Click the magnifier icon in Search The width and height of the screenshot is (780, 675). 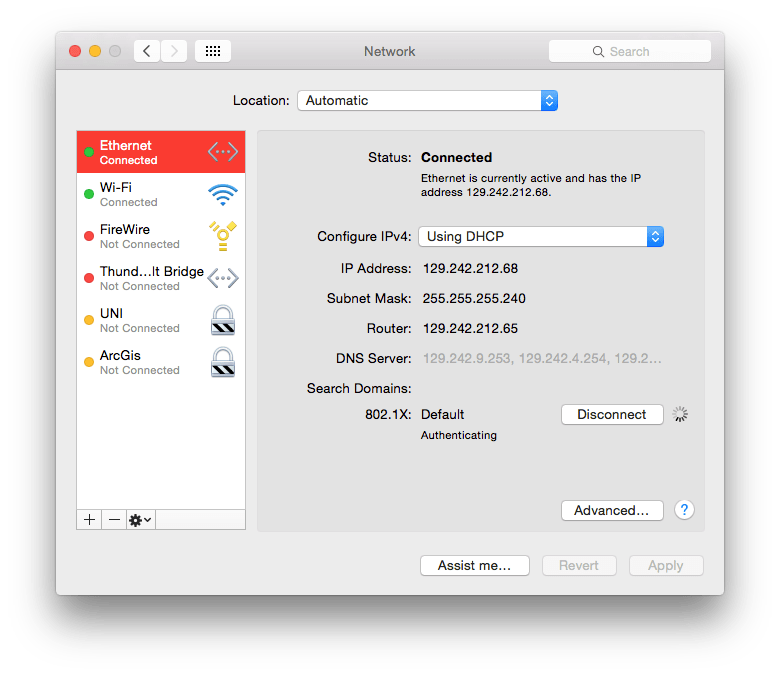[598, 52]
